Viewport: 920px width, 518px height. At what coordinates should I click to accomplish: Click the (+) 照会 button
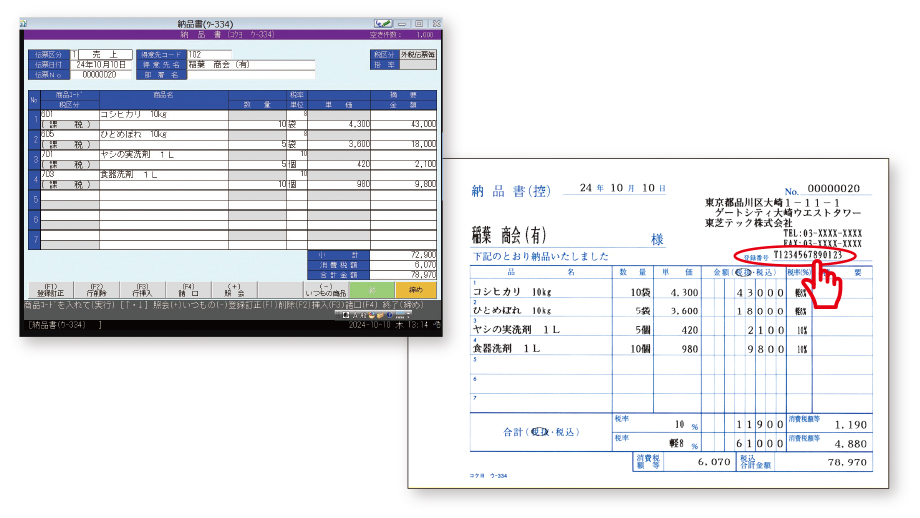click(x=234, y=290)
